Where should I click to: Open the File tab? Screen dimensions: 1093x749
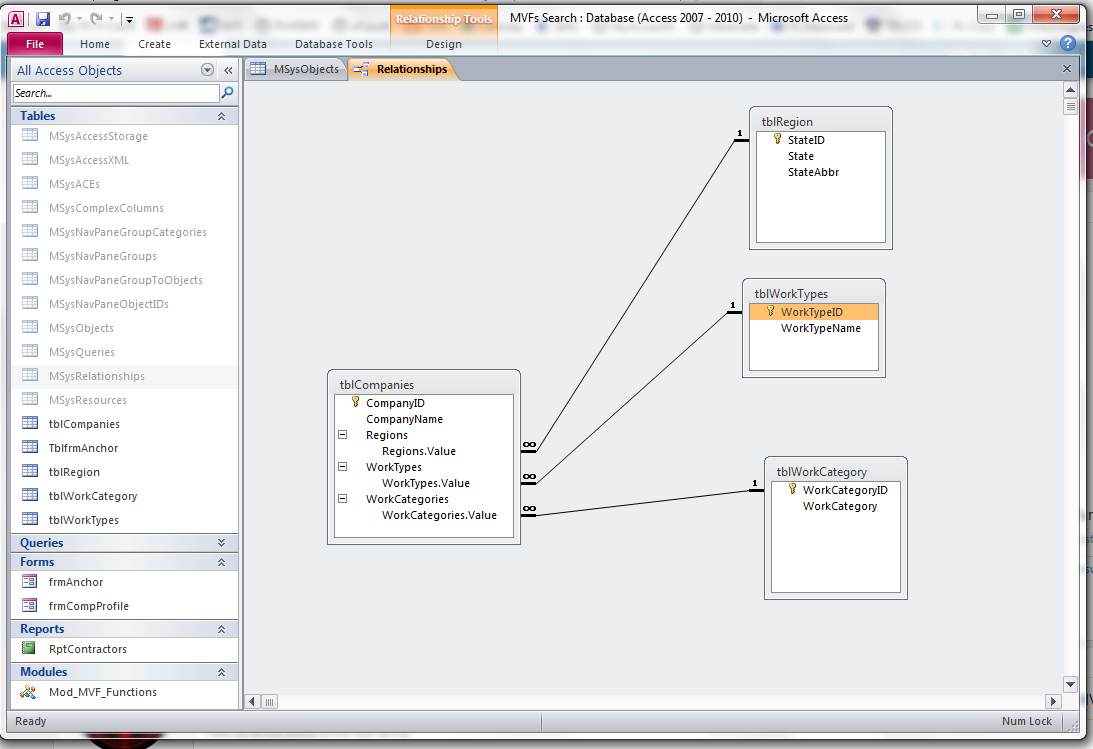click(x=35, y=44)
